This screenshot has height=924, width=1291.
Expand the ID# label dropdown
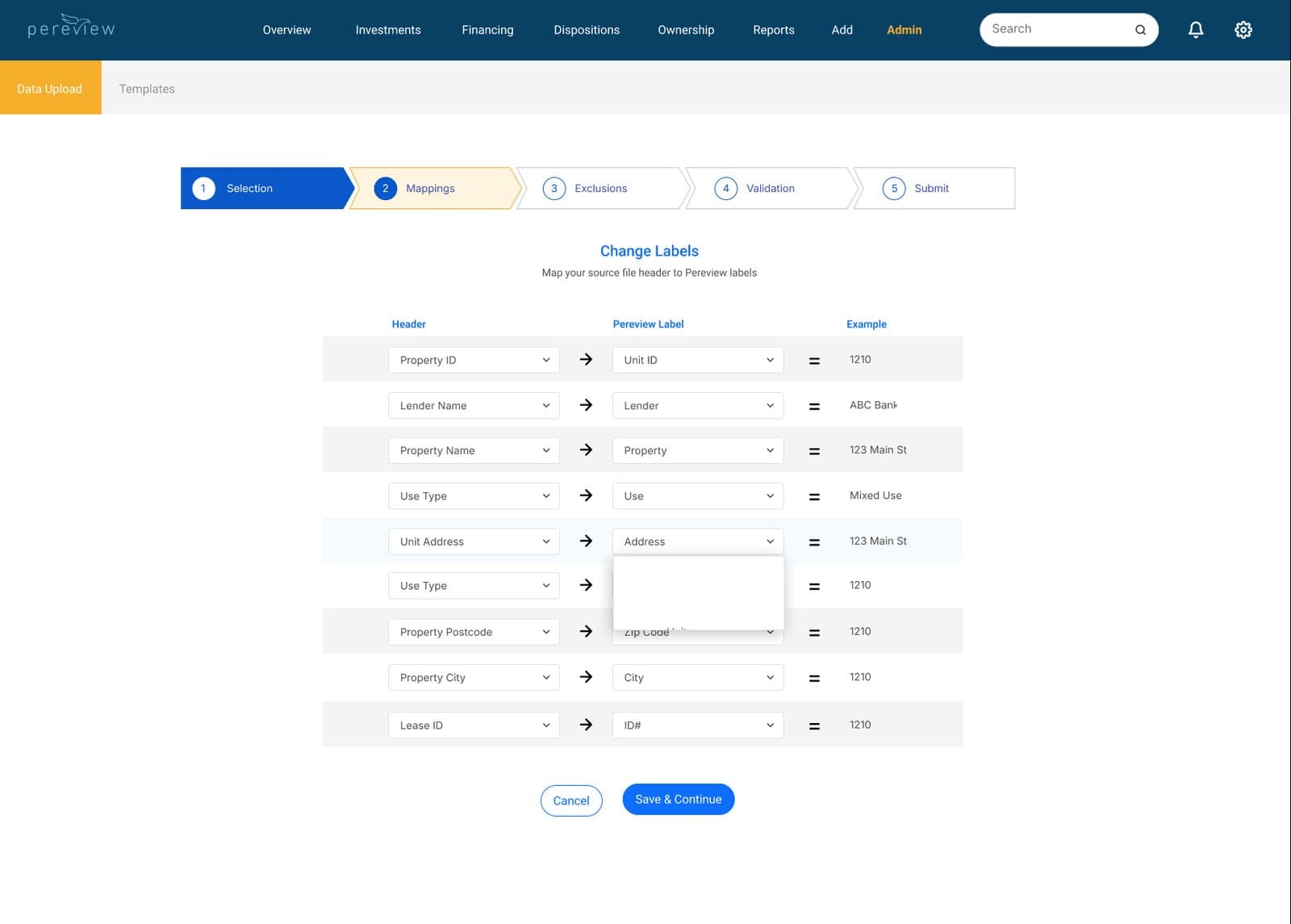[x=698, y=725]
